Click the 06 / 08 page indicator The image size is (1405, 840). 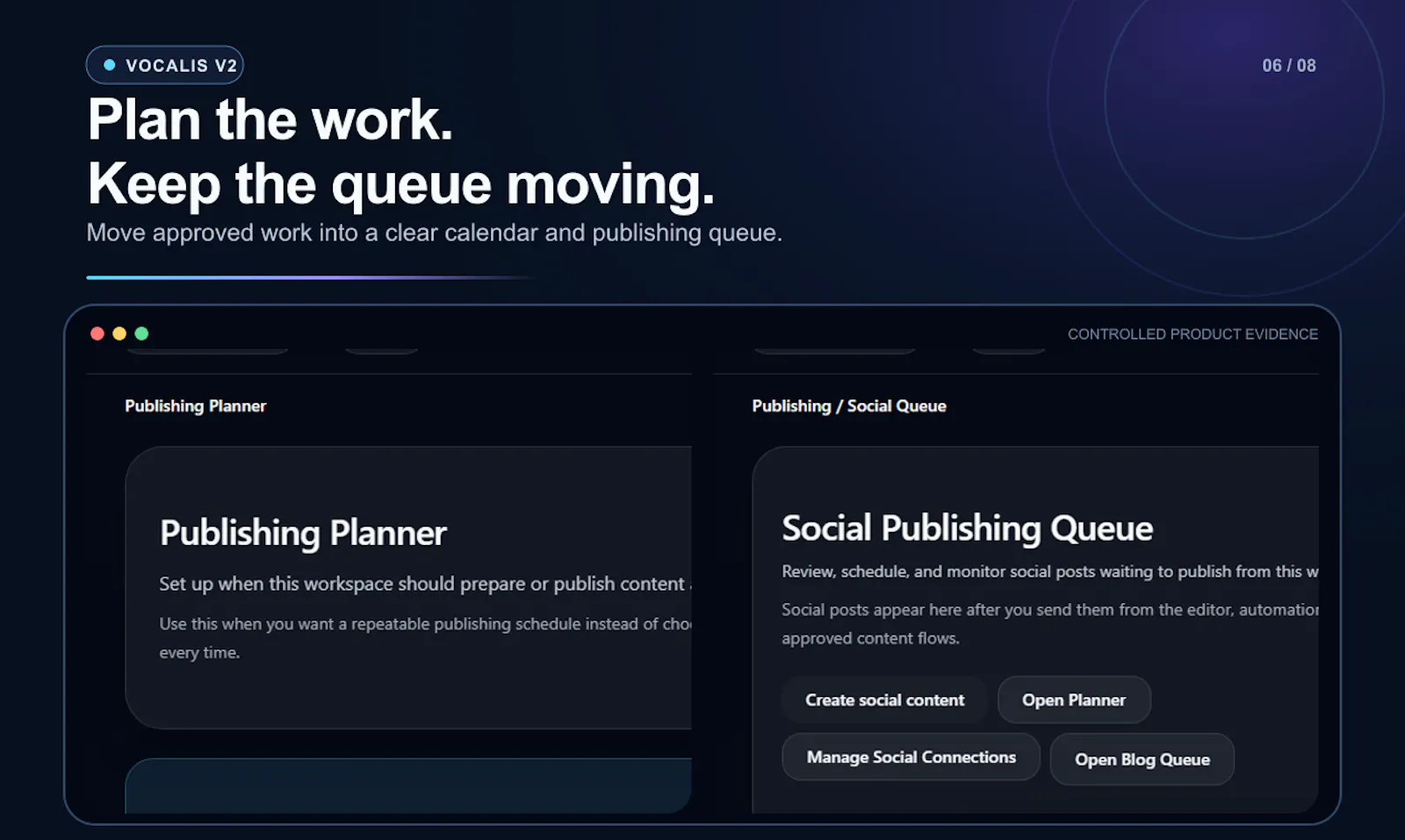click(1289, 66)
